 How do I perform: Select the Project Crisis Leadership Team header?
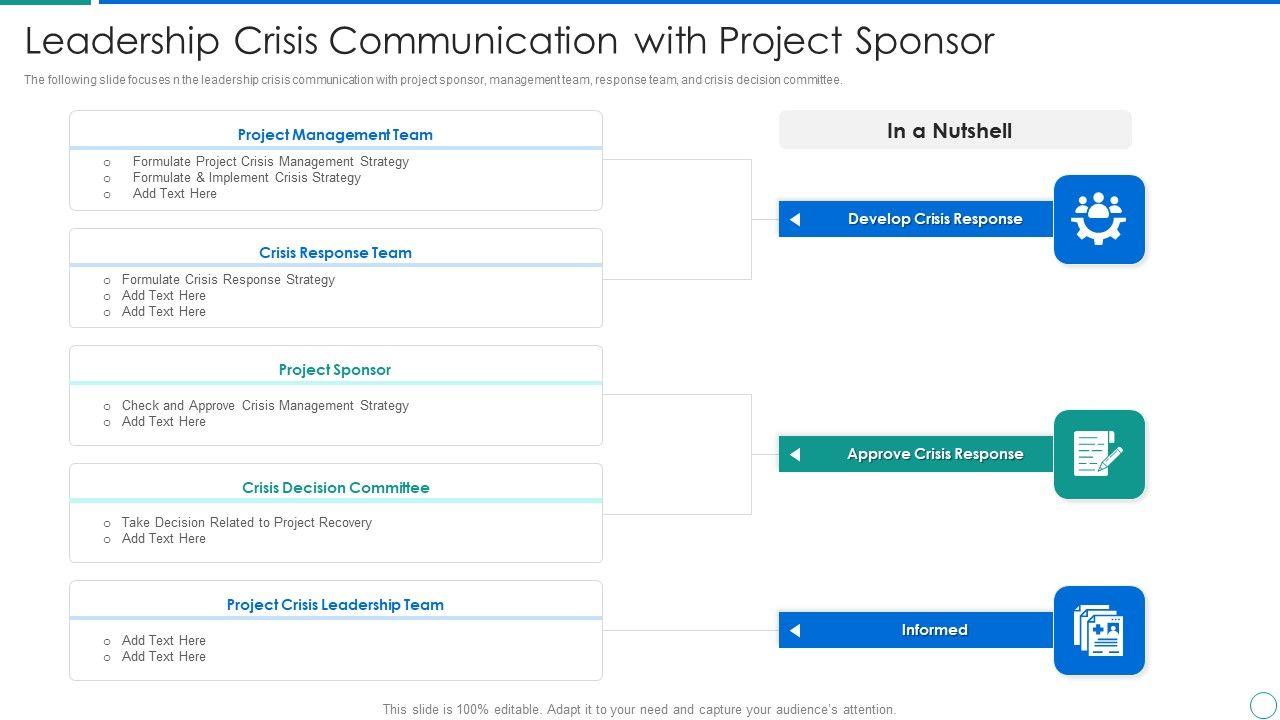(x=335, y=605)
